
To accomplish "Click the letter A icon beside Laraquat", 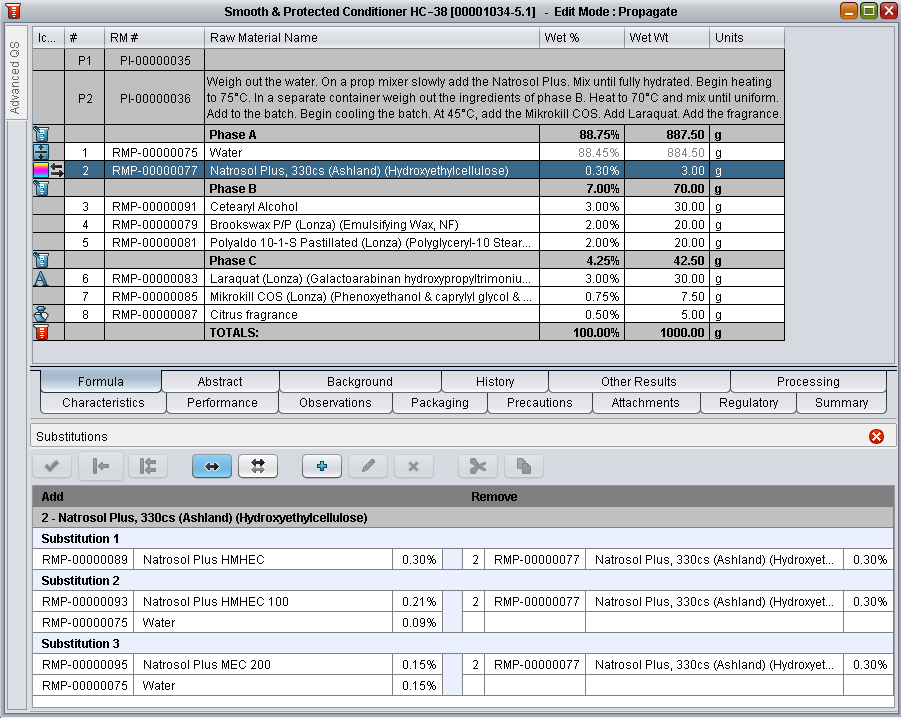I will (41, 278).
